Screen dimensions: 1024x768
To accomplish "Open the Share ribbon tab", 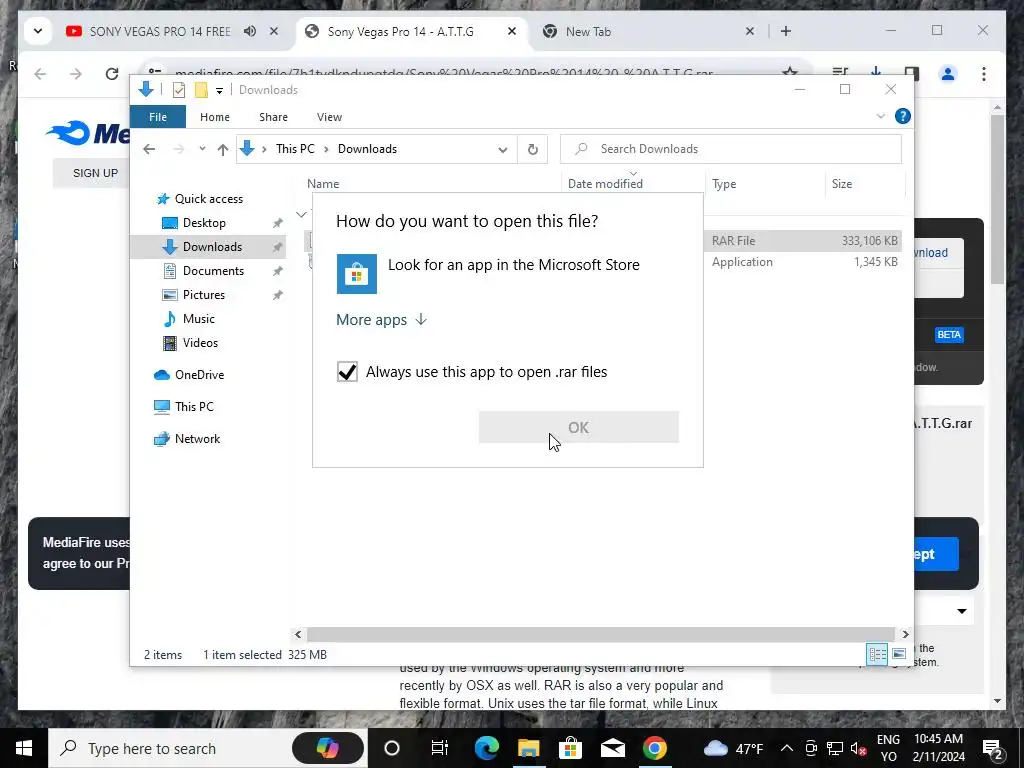I will (273, 117).
